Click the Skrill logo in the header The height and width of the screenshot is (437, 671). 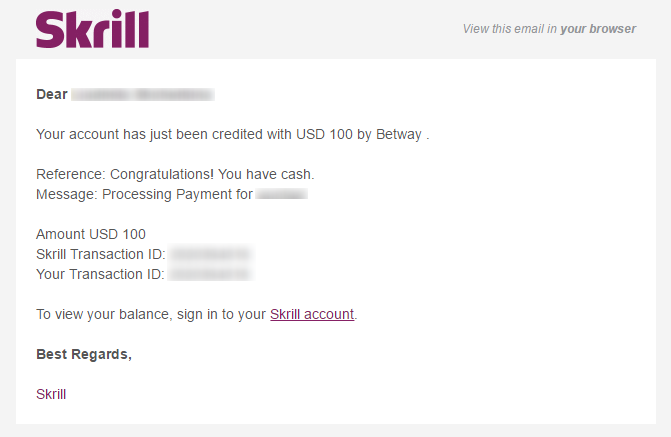pyautogui.click(x=92, y=29)
